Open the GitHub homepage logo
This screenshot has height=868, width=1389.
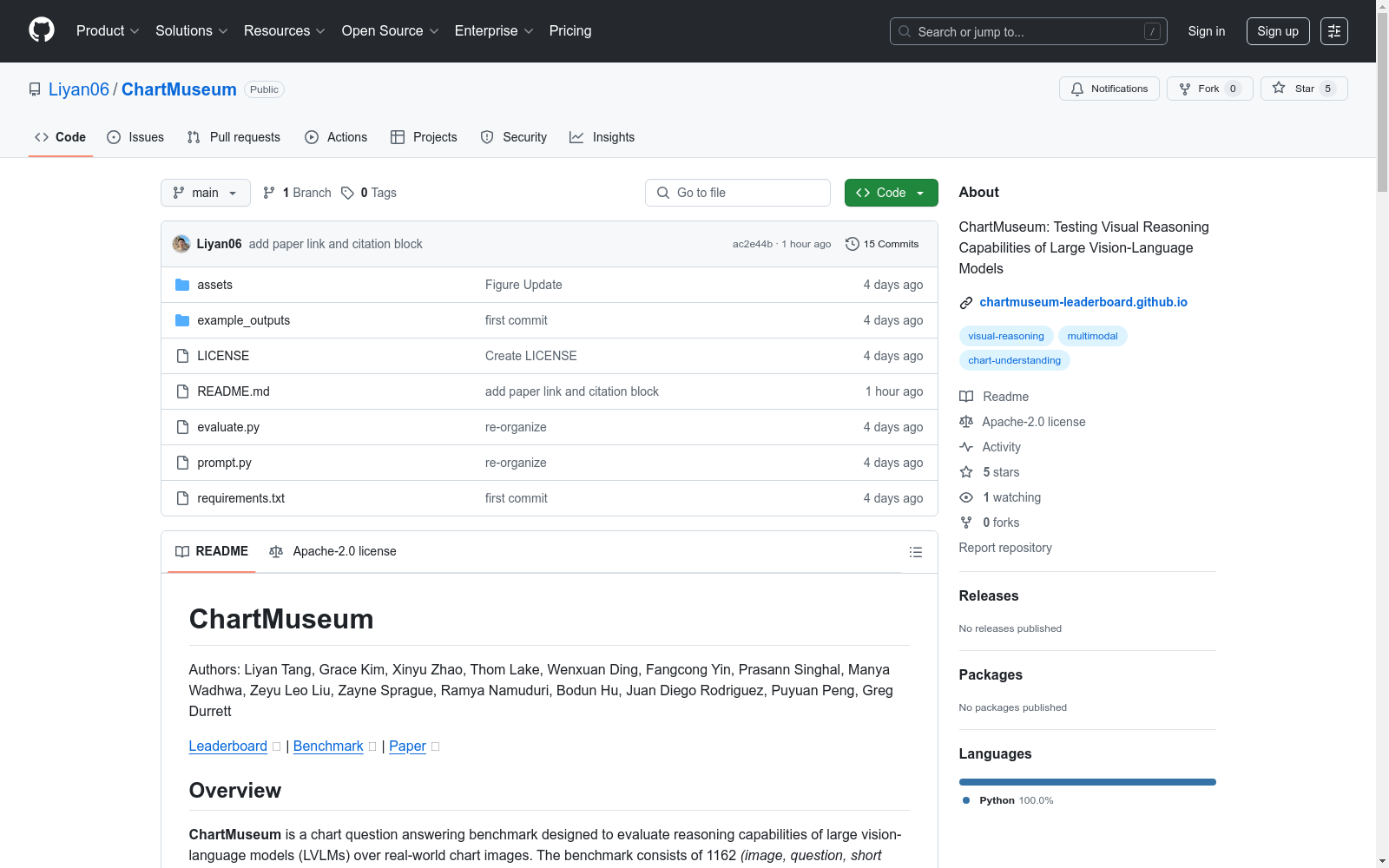42,30
